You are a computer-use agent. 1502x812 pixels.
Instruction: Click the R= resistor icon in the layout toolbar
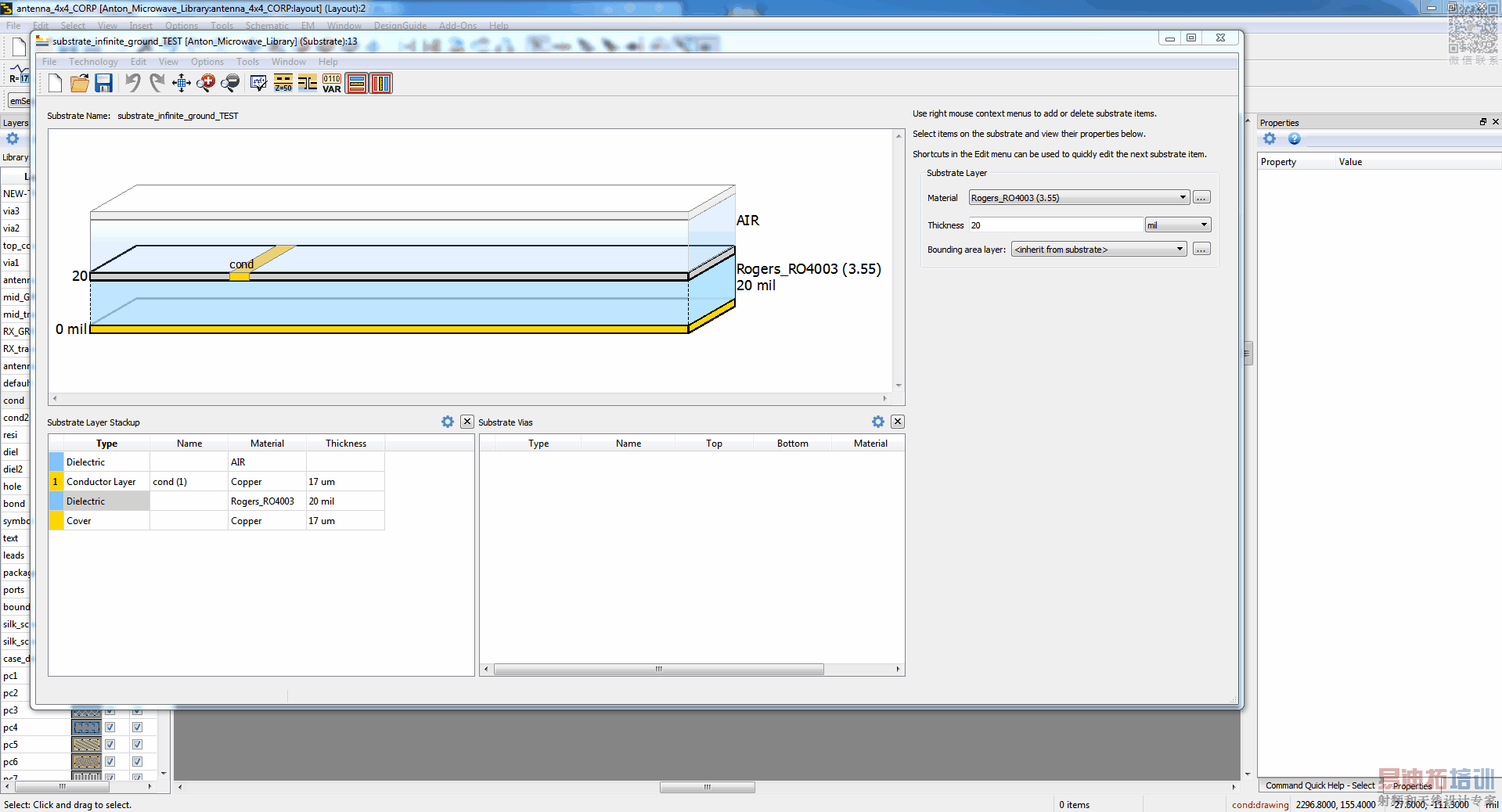19,76
